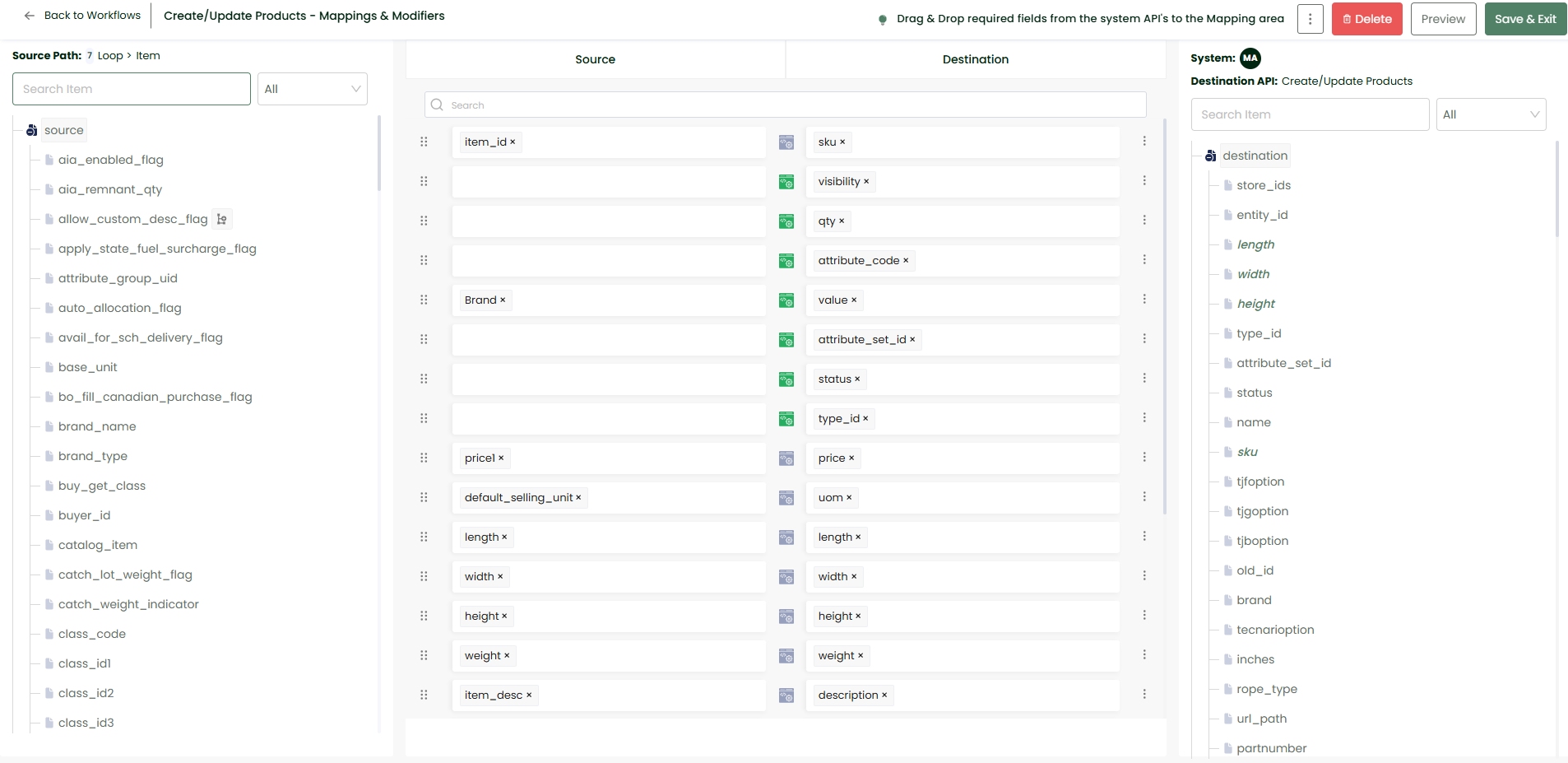Click the Item breadcrumb in source path
The image size is (1568, 763).
tap(148, 56)
